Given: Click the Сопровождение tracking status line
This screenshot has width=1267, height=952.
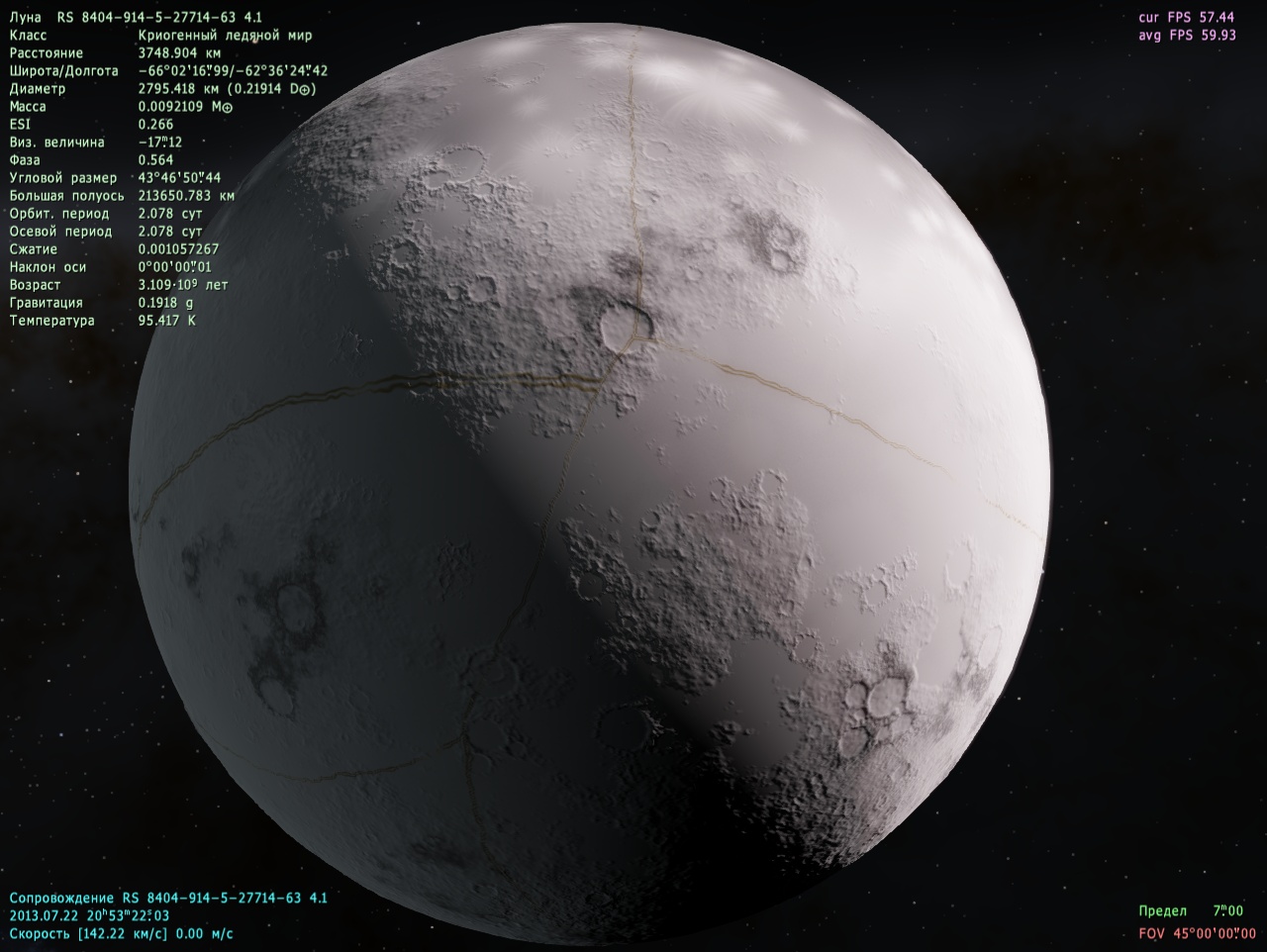Looking at the screenshot, I should (168, 898).
